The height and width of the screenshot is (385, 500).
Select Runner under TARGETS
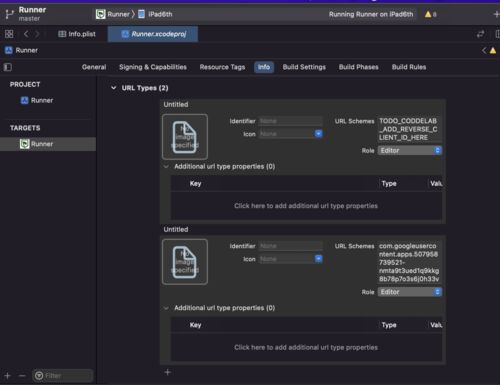(48, 144)
